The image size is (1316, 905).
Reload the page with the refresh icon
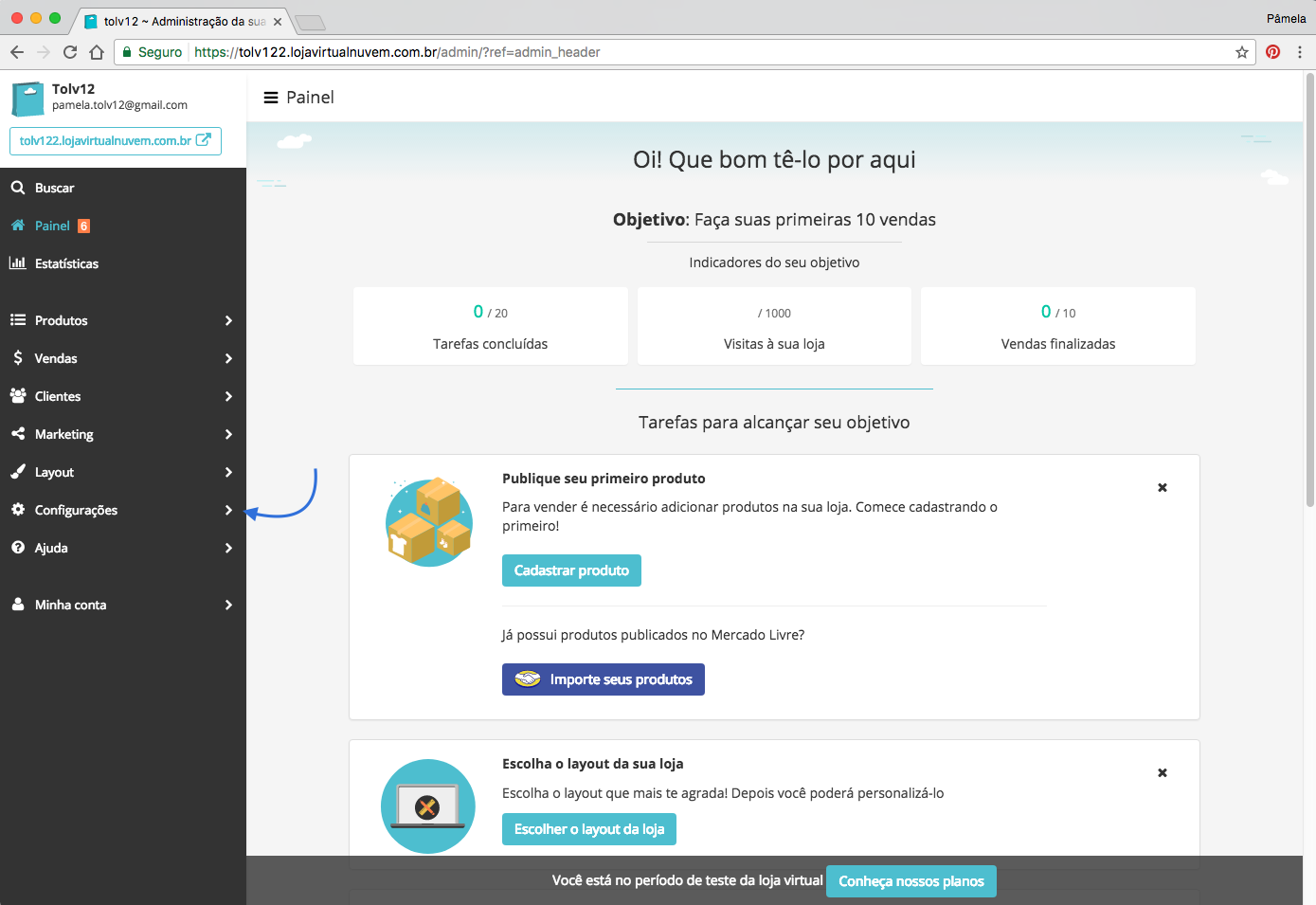pos(70,52)
